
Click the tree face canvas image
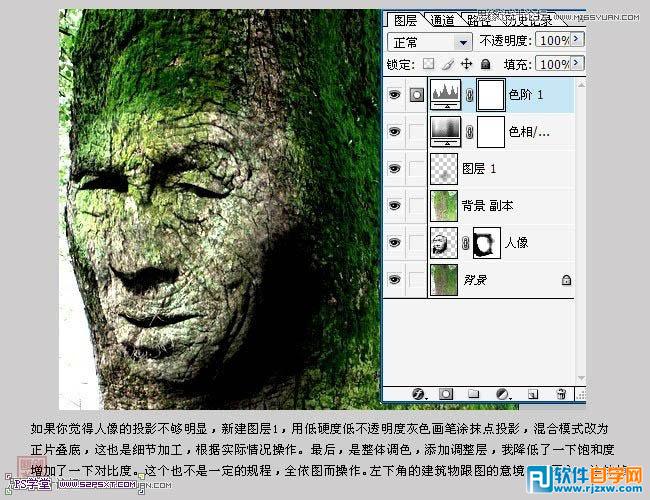tap(220, 209)
